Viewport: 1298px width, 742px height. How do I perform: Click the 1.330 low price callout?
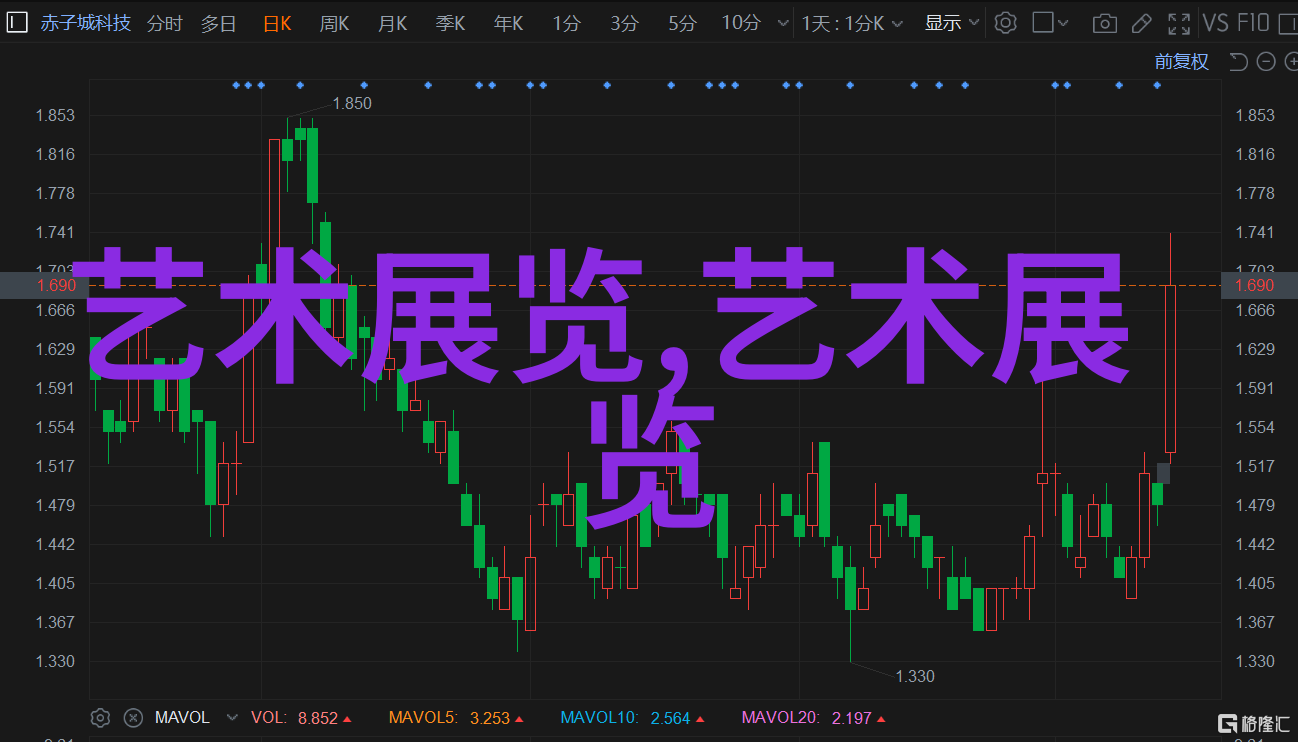pos(915,676)
